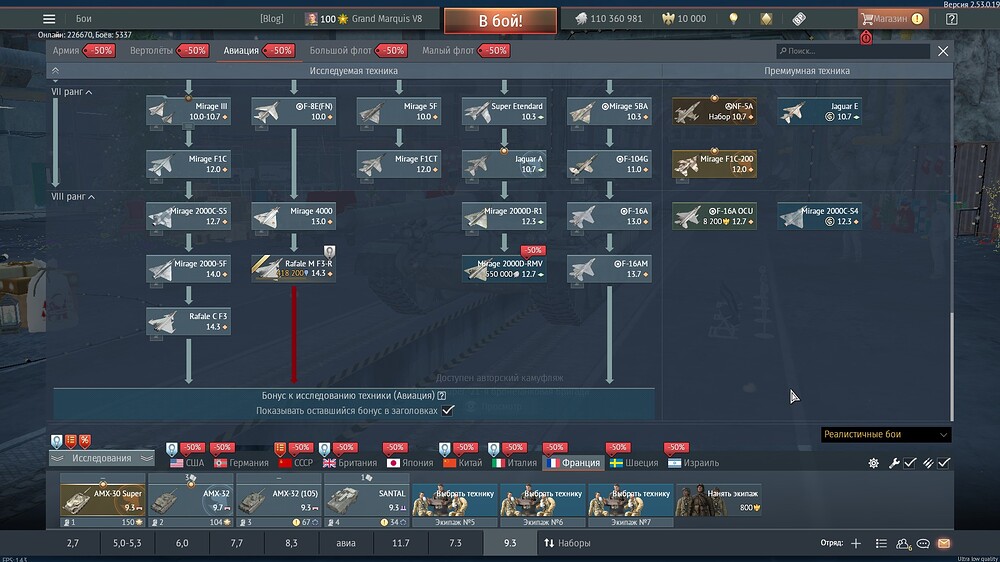Toggle the rightmost checkmark box near presets

(944, 463)
